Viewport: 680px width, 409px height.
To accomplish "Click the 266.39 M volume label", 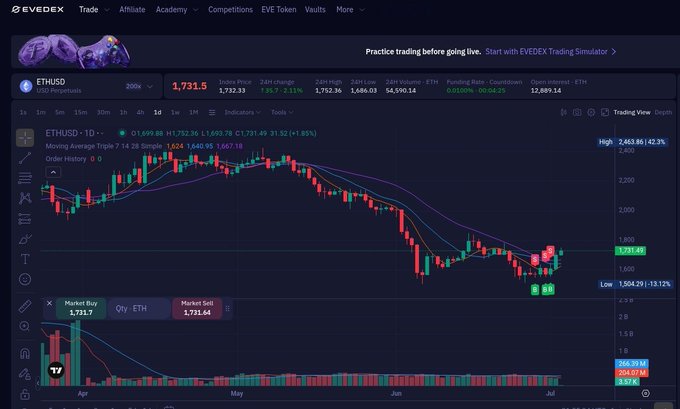I will tap(632, 363).
